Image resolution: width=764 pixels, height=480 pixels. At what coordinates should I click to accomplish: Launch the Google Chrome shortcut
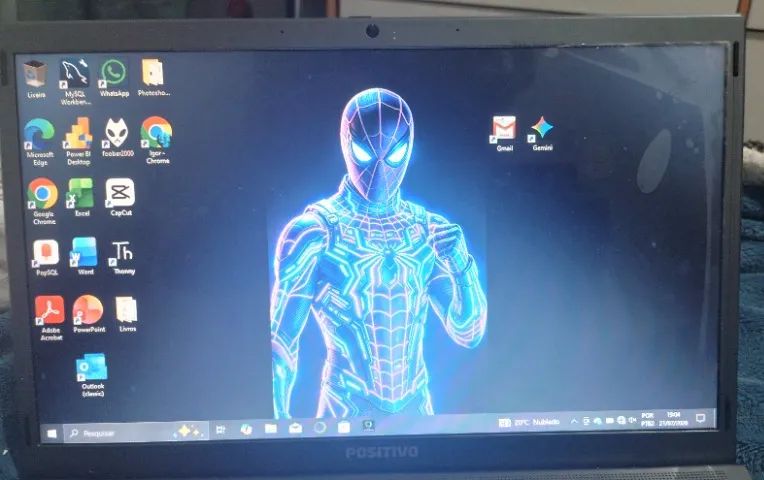(x=43, y=201)
